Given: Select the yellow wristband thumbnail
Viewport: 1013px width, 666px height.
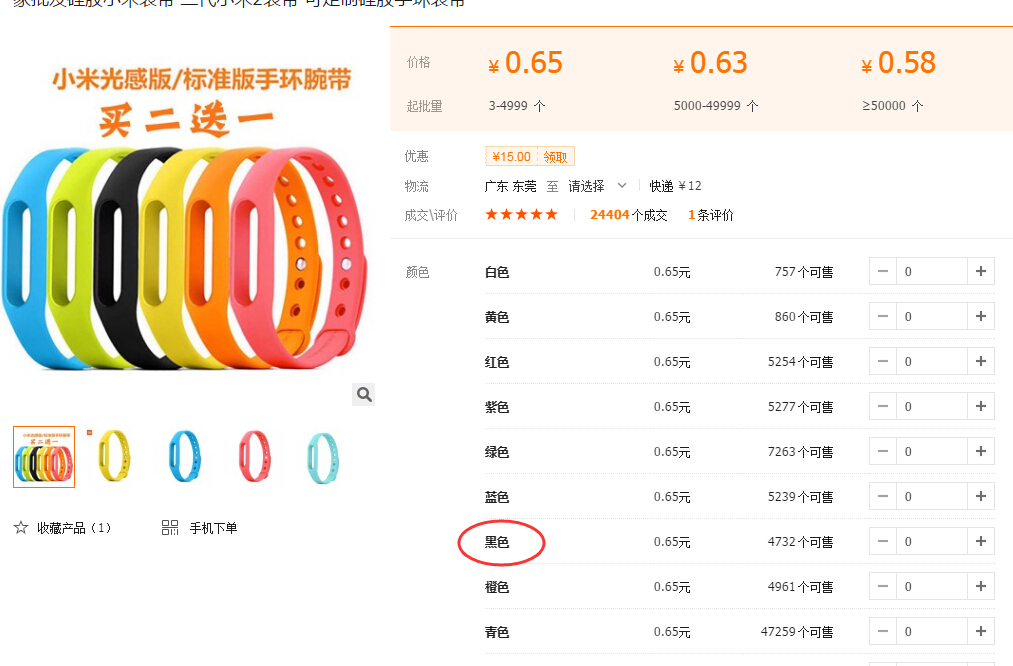Looking at the screenshot, I should tap(114, 457).
